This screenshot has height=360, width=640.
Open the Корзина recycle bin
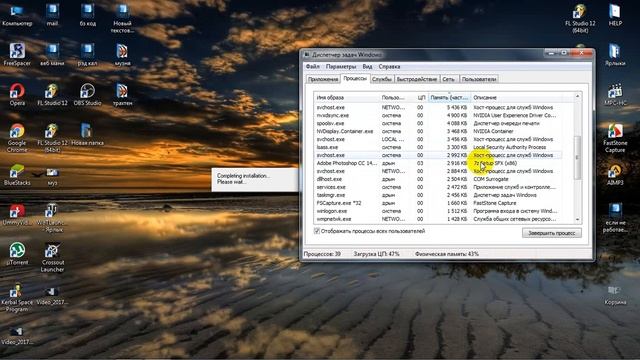(x=615, y=296)
